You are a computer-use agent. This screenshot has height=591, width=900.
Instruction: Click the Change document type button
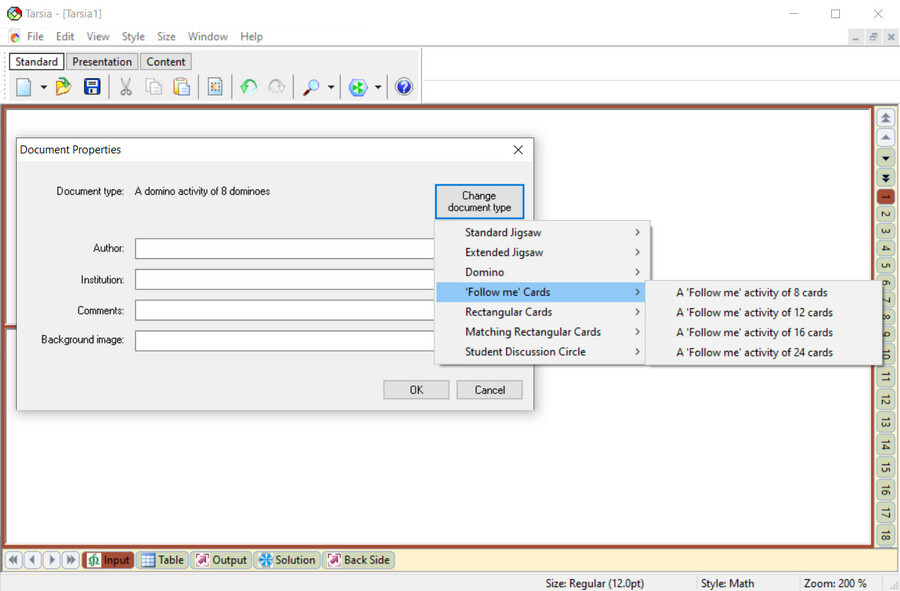point(479,201)
